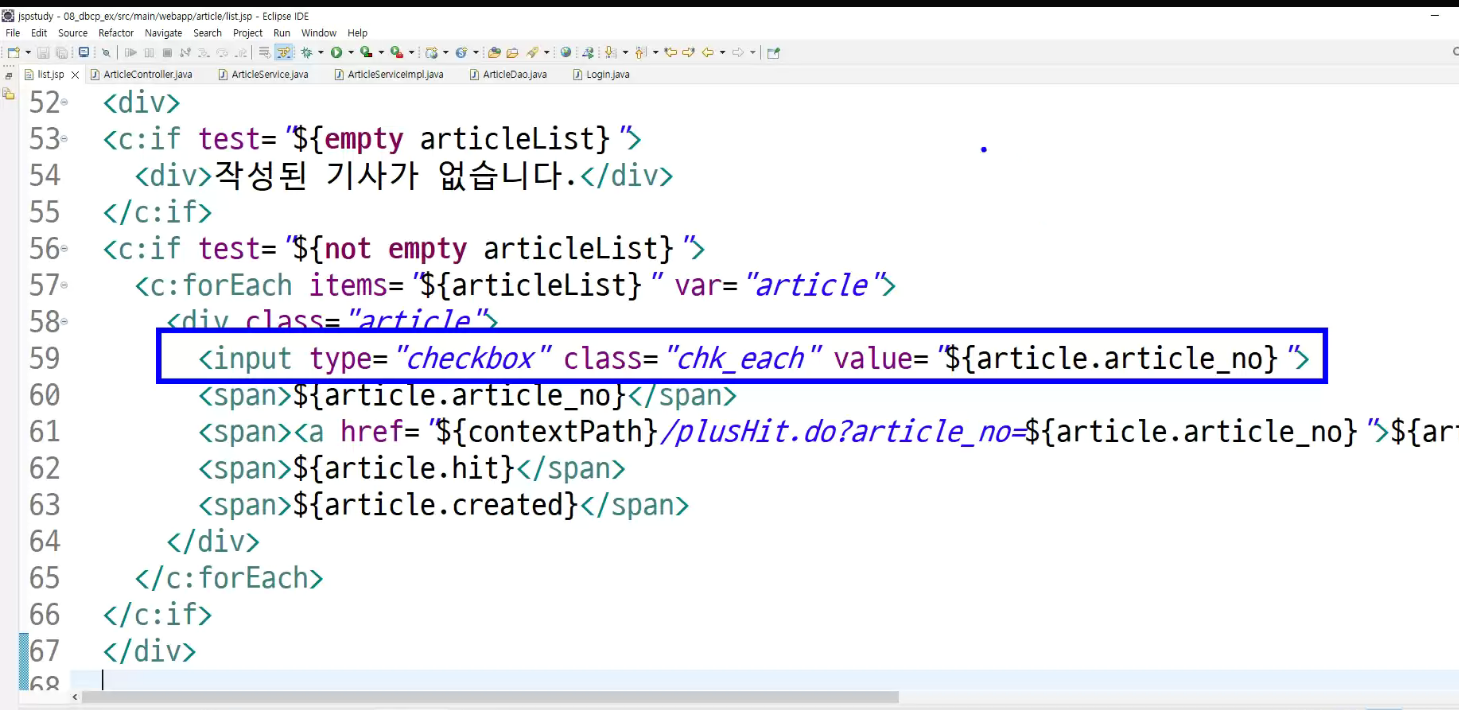Viewport: 1459px width, 710px height.
Task: Toggle Skip All Breakpoints icon
Action: pos(106,52)
